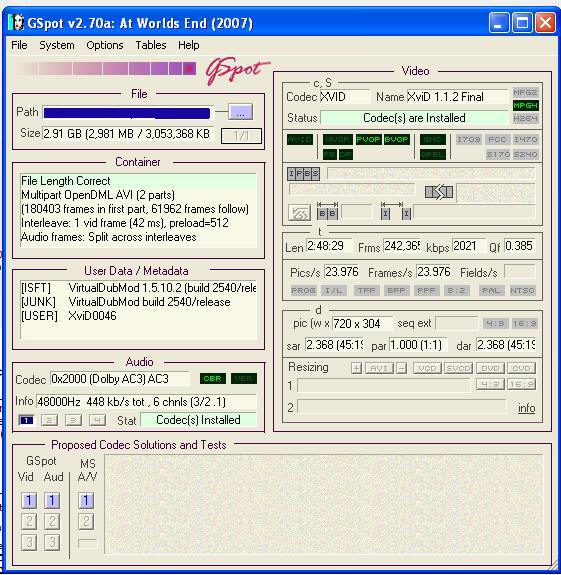Click the BVOP indicator
The height and width of the screenshot is (575, 561).
(396, 139)
